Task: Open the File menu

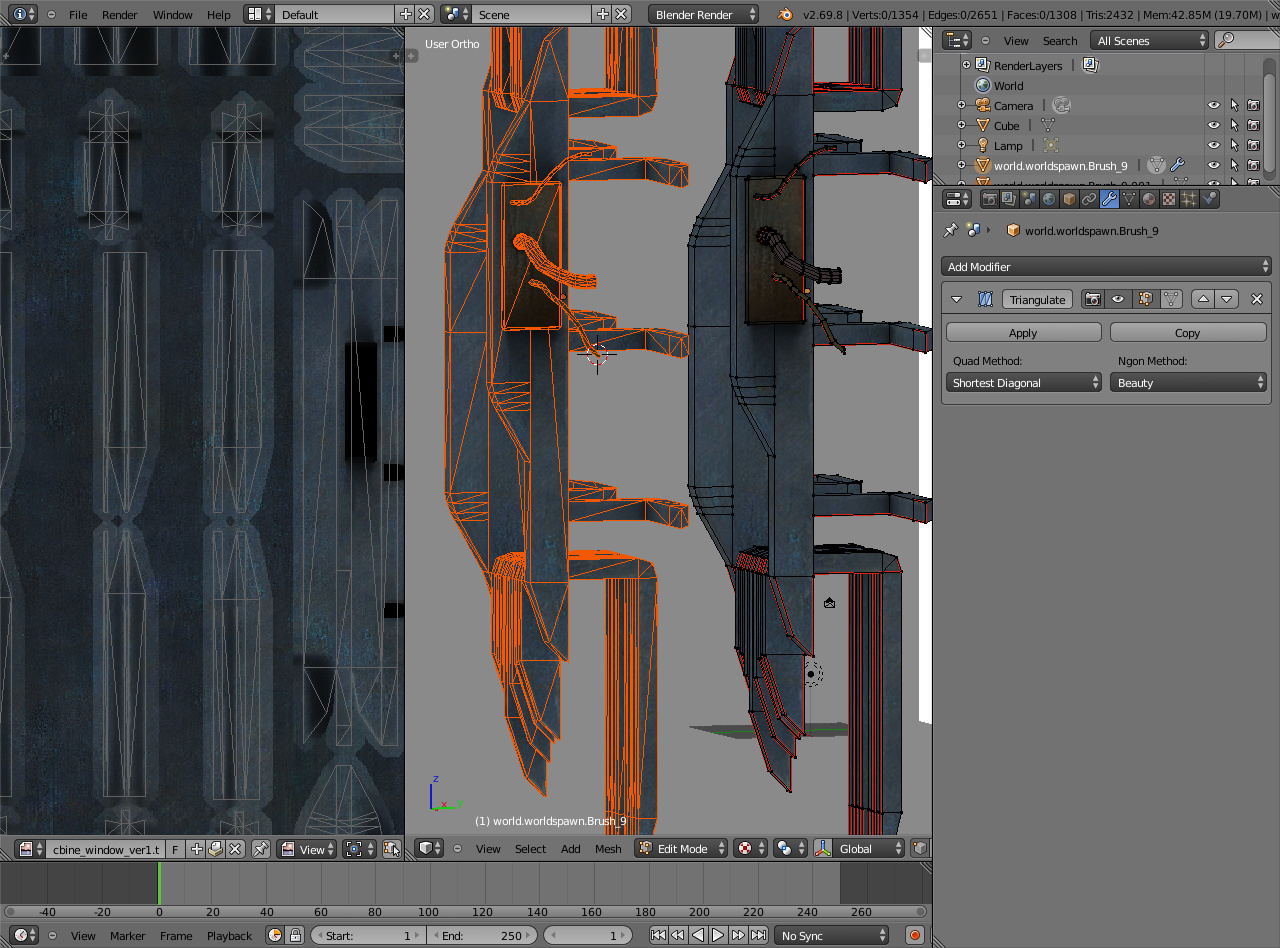Action: [78, 15]
